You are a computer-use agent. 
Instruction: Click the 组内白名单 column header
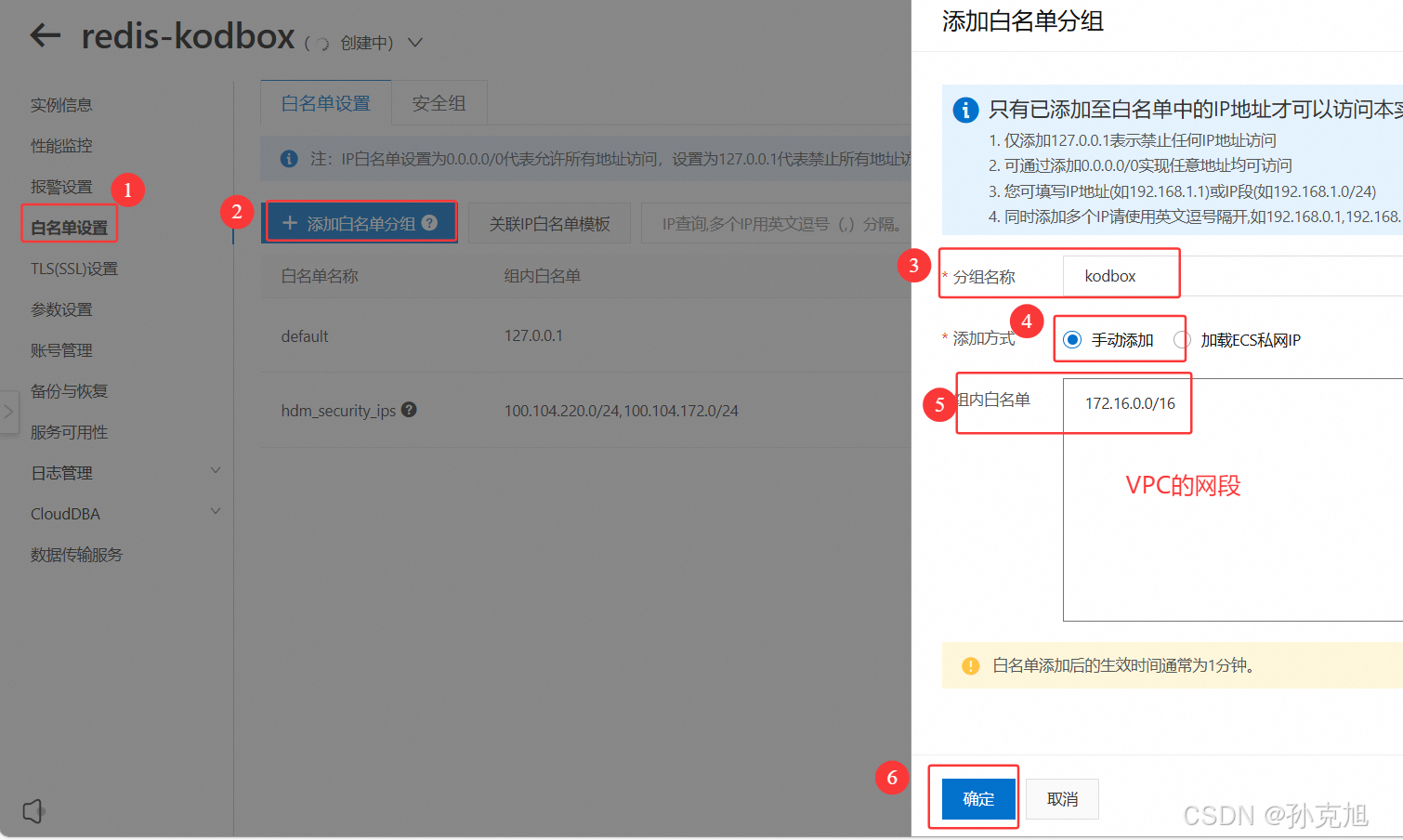[543, 276]
